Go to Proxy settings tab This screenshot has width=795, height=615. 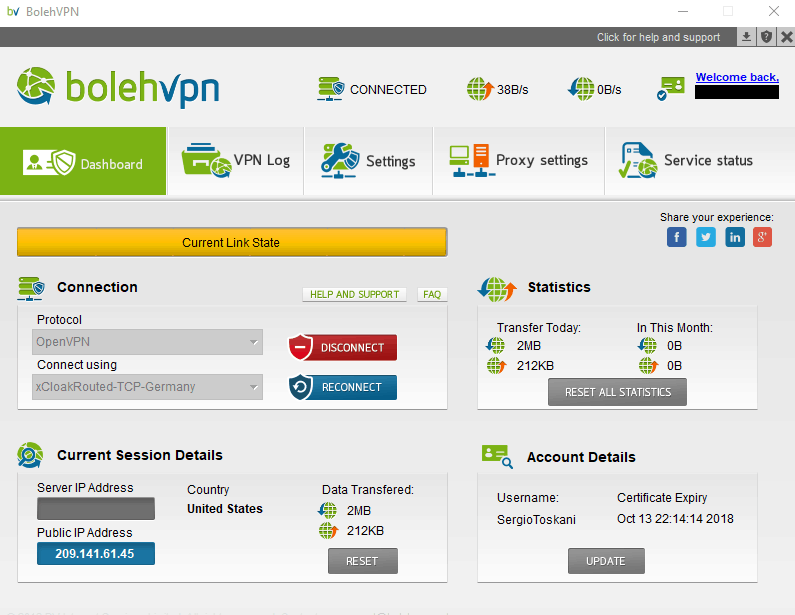[519, 161]
